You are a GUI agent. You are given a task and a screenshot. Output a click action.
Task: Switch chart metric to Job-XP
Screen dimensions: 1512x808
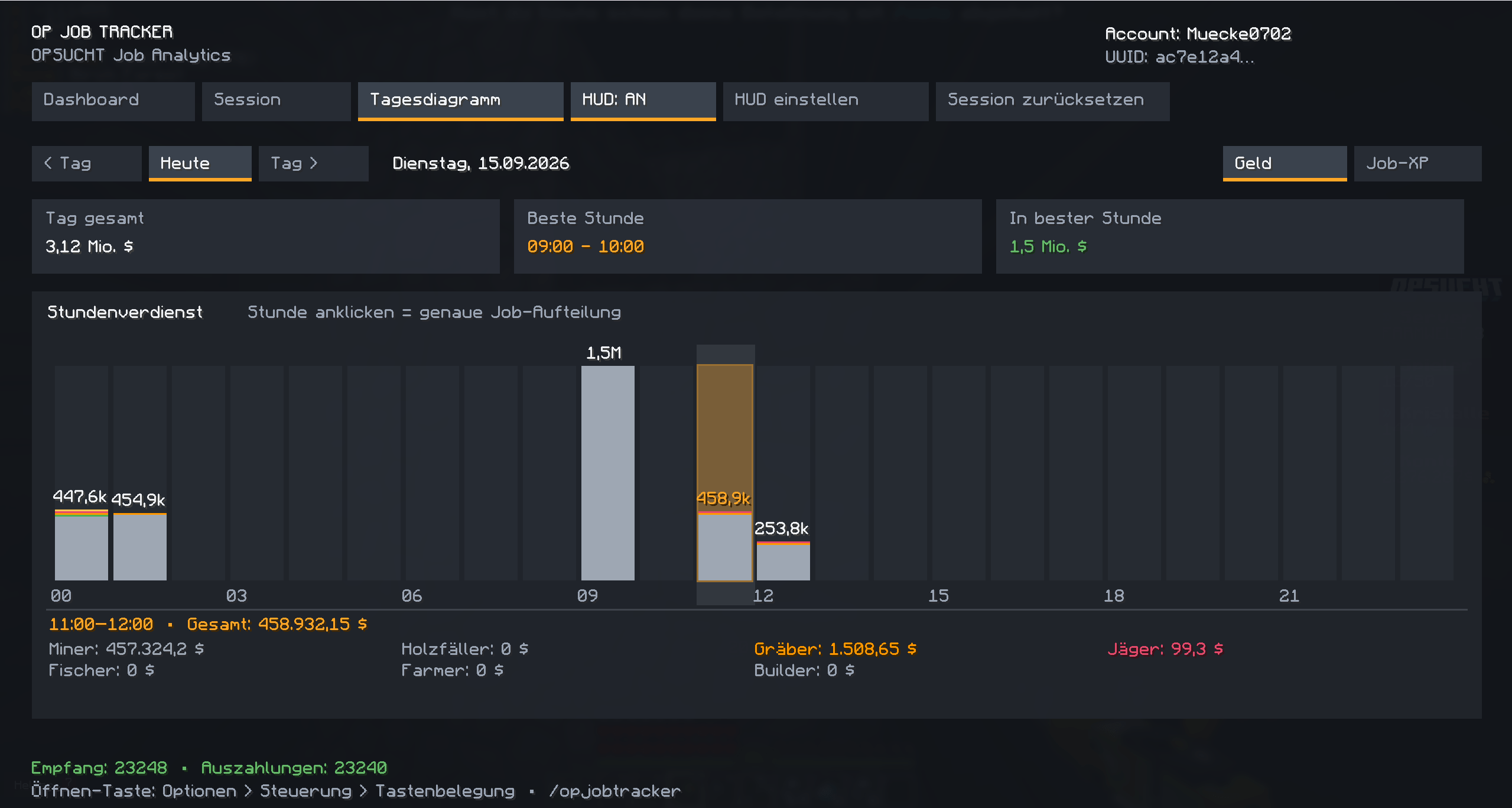1417,163
